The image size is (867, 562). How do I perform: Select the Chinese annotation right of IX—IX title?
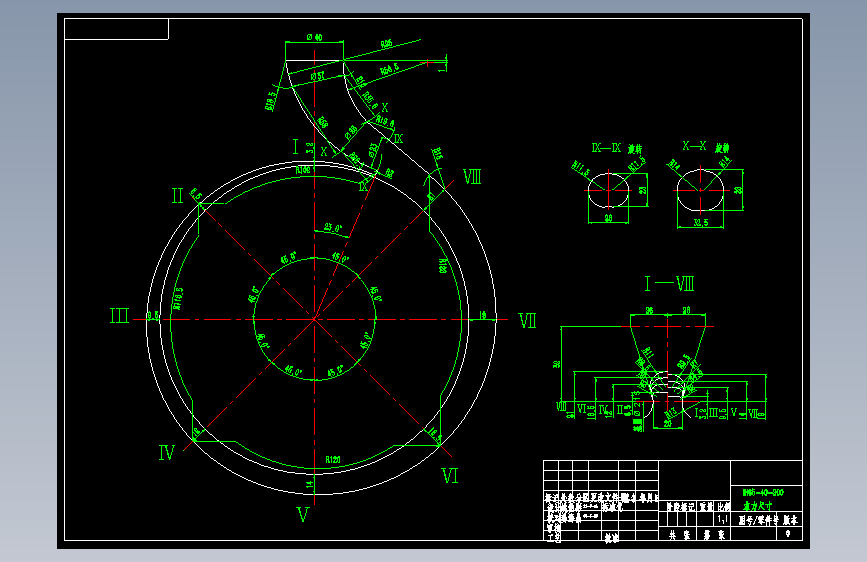tap(635, 149)
